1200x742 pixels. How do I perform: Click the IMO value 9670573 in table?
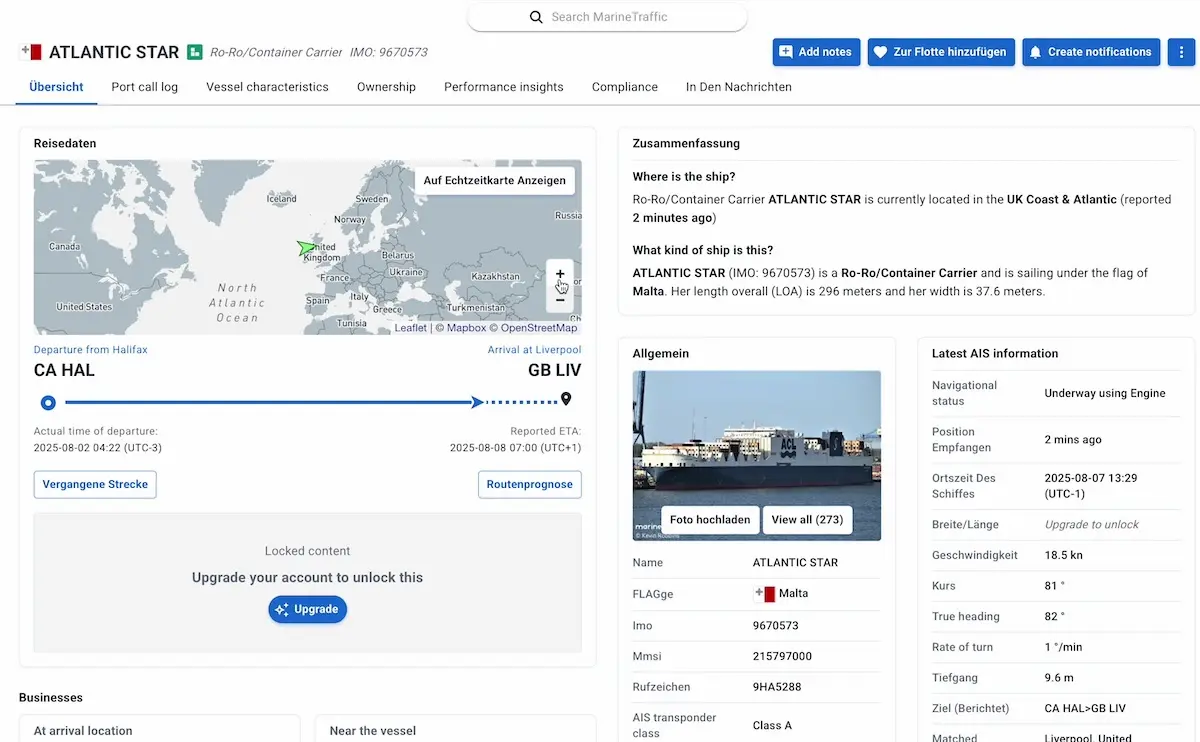(x=776, y=625)
